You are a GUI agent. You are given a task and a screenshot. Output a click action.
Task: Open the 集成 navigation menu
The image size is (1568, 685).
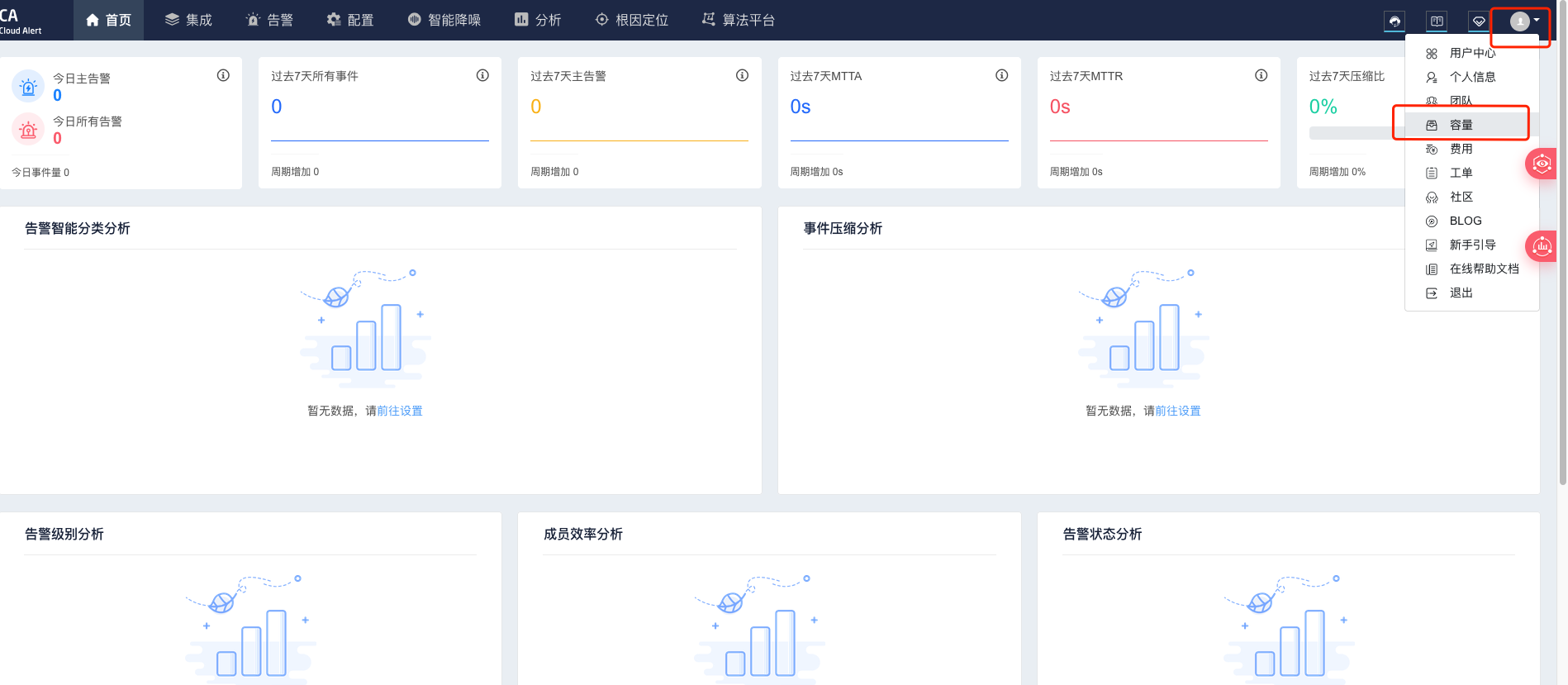click(x=188, y=20)
